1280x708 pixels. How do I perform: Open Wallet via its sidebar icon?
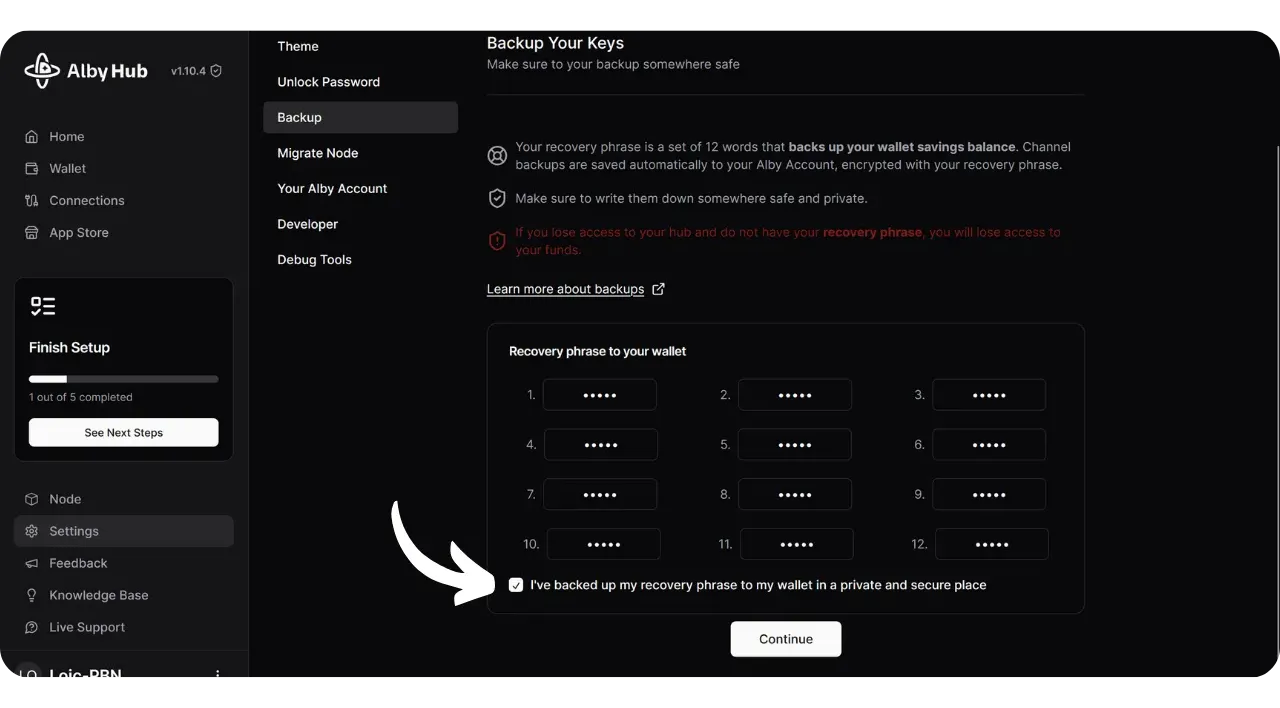[x=31, y=169]
